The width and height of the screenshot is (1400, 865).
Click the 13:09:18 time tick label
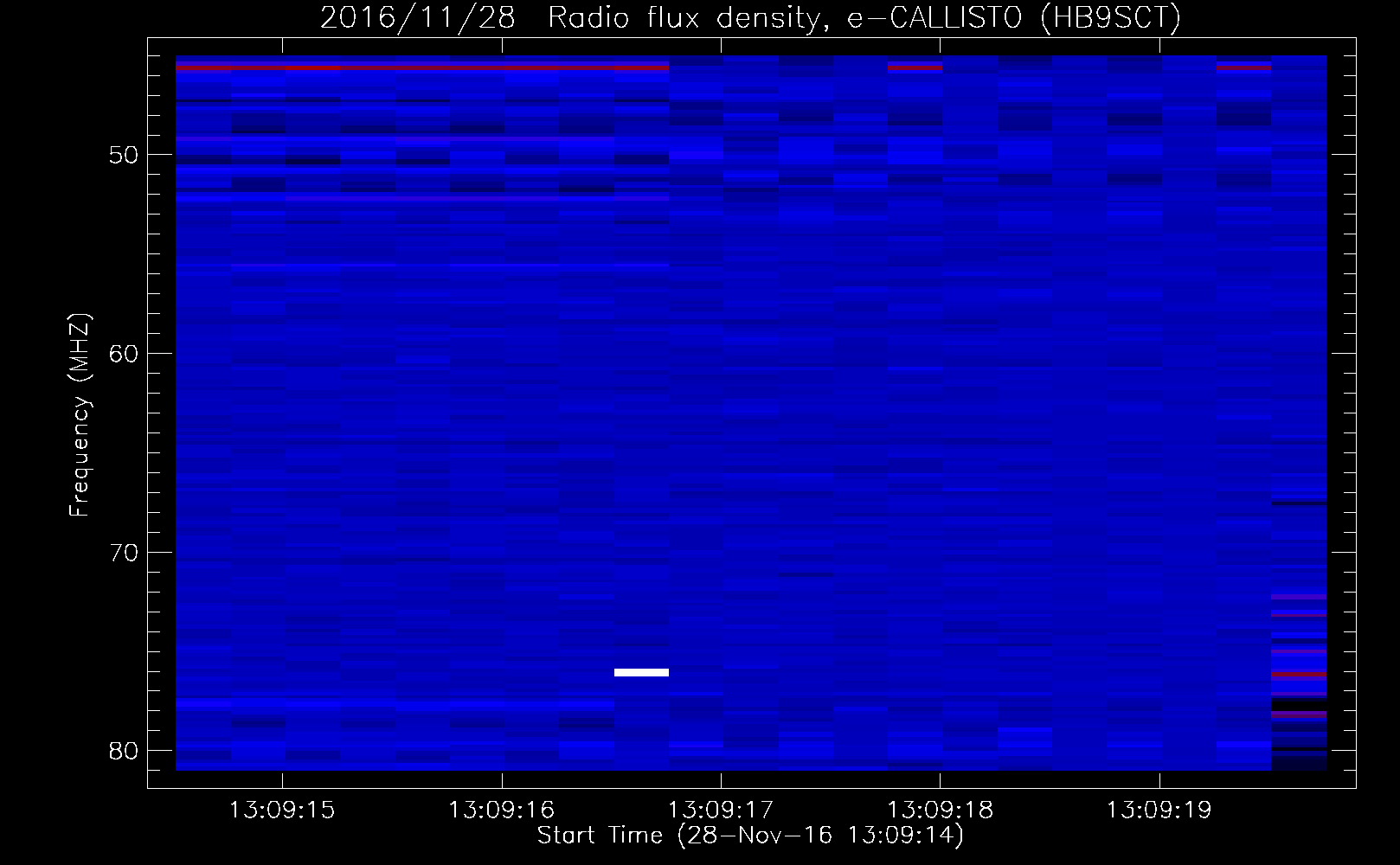point(941,811)
